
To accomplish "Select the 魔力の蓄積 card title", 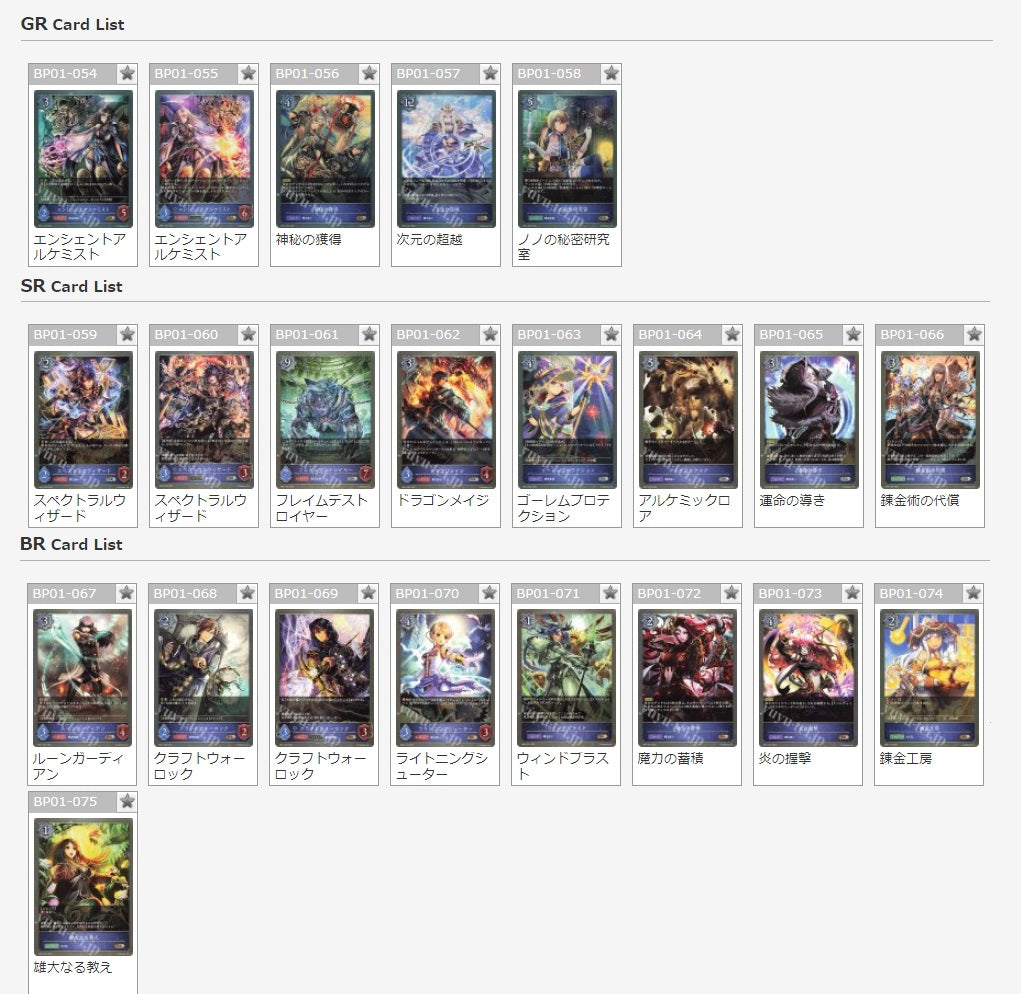I will 670,758.
